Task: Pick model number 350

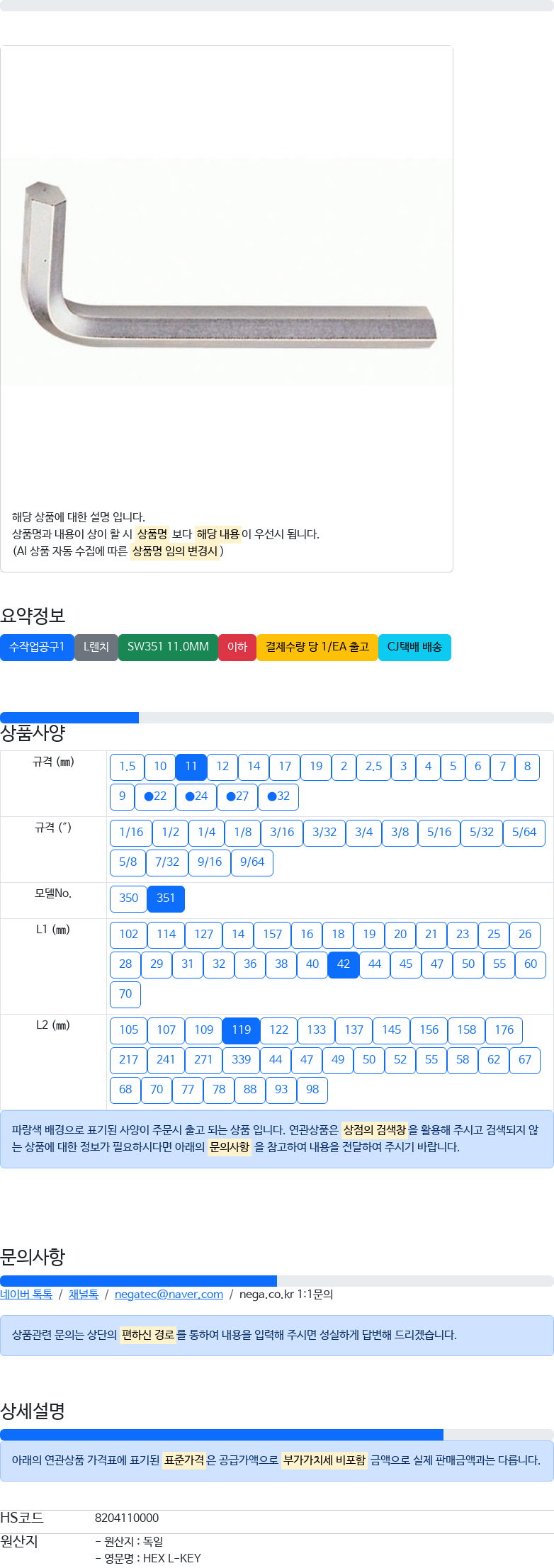Action: [128, 898]
